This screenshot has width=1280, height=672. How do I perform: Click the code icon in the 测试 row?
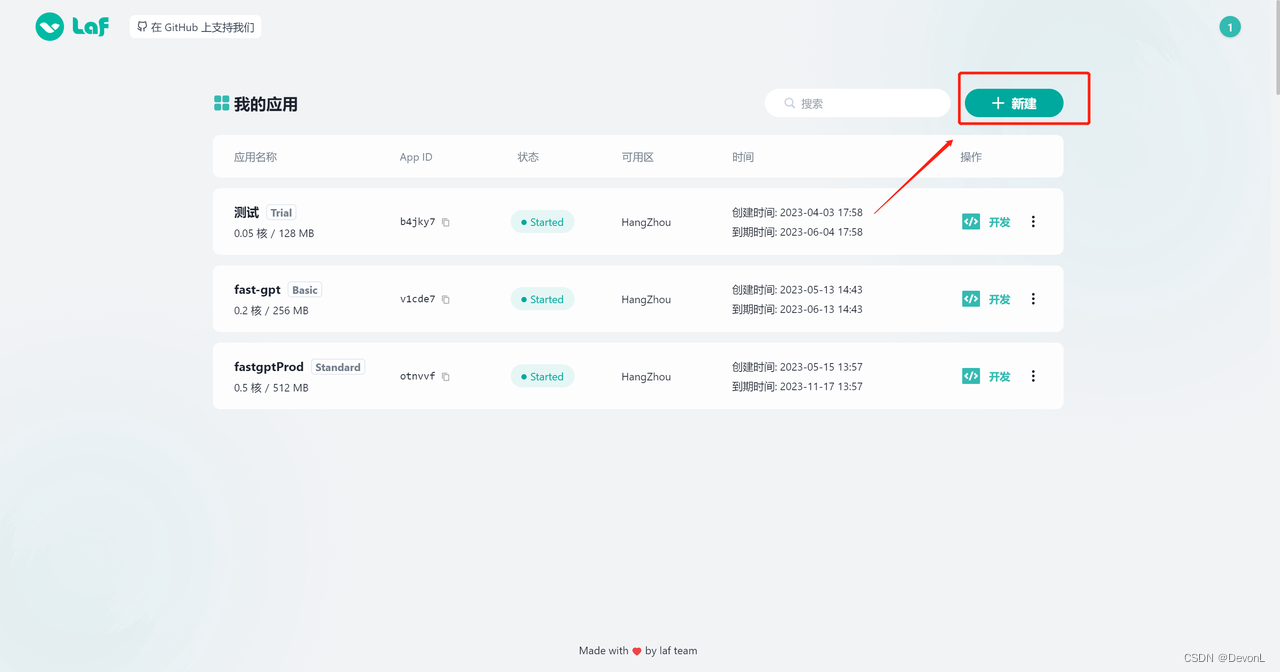tap(971, 222)
